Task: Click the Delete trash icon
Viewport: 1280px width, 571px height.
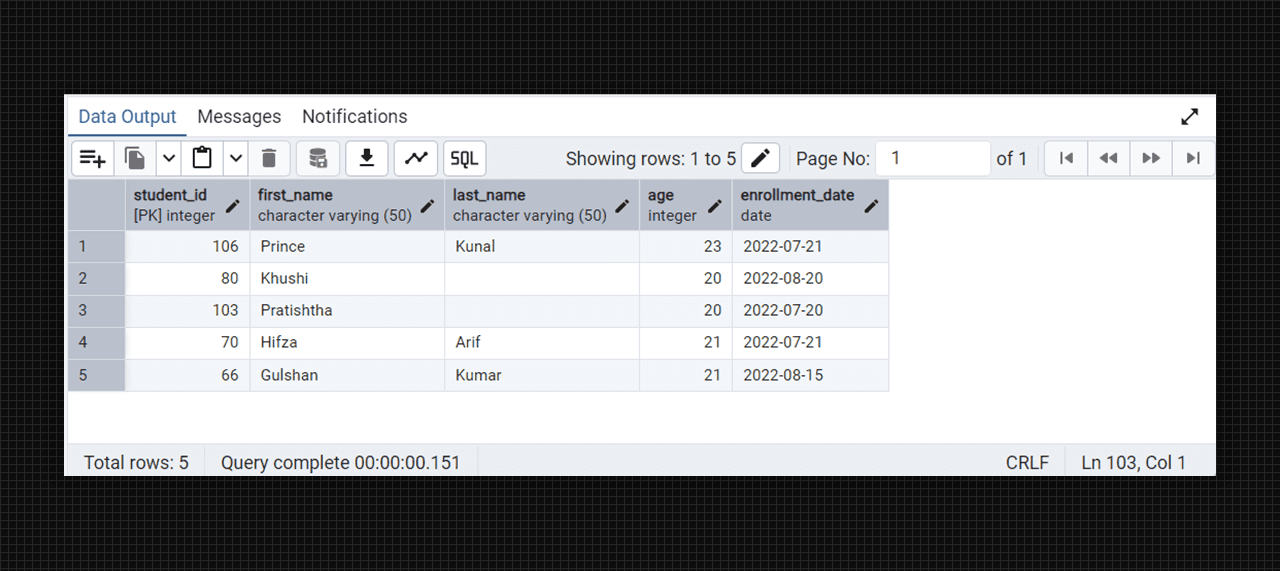Action: (x=269, y=158)
